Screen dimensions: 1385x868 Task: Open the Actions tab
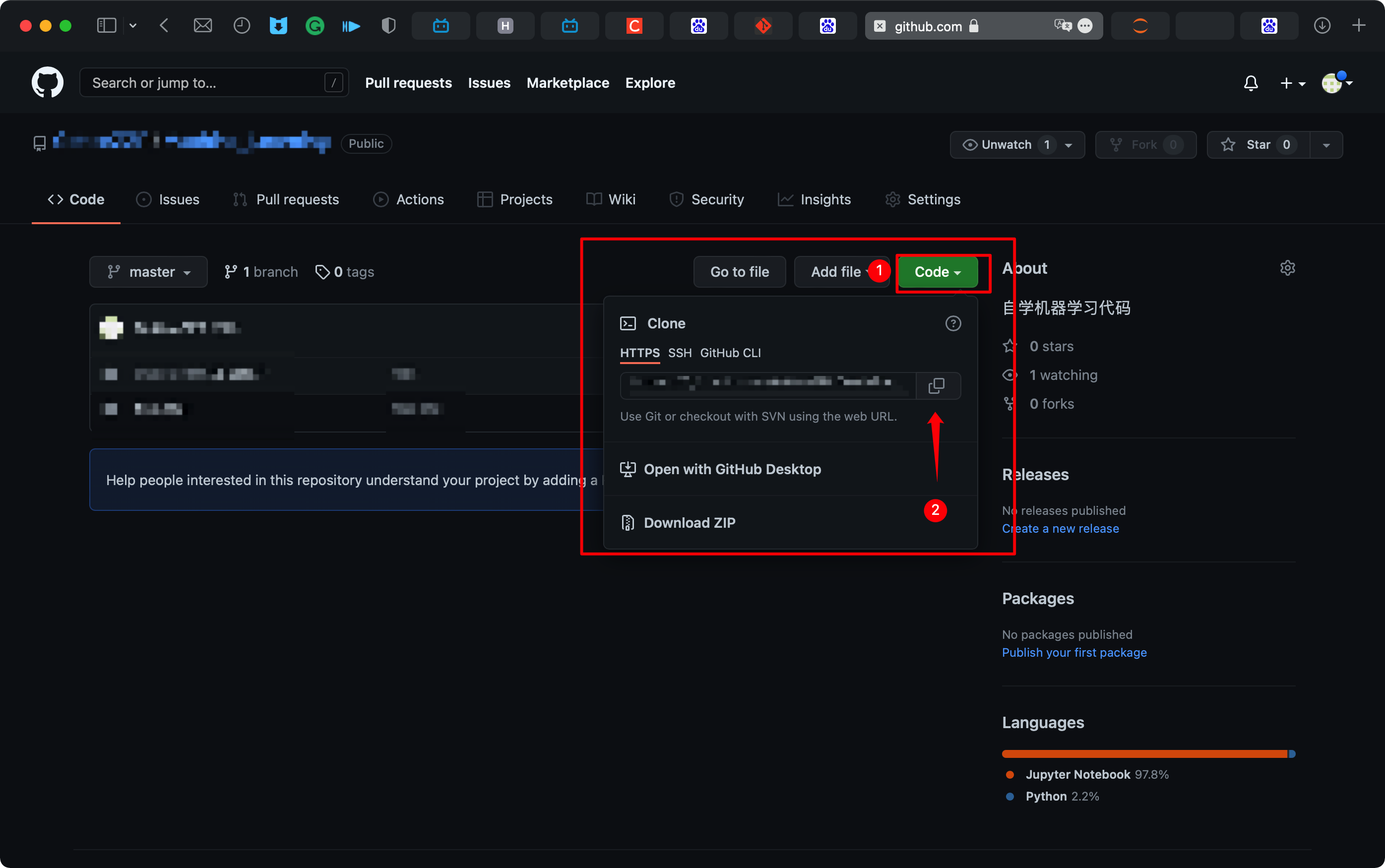(x=408, y=199)
